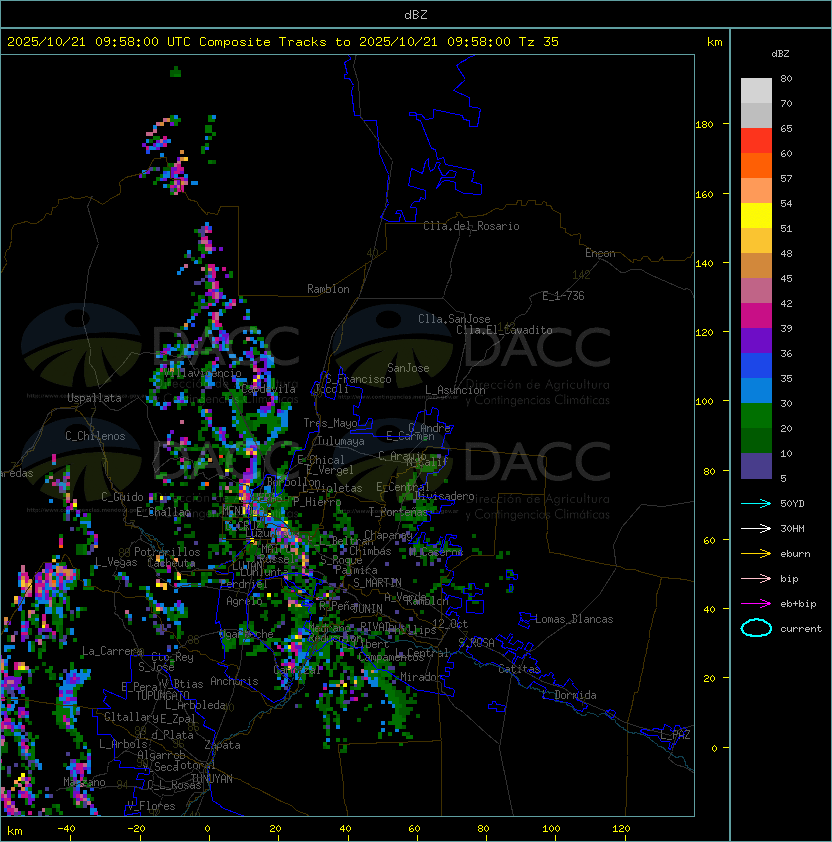
Task: Click the white 30HM track arrow in legend
Action: (756, 528)
